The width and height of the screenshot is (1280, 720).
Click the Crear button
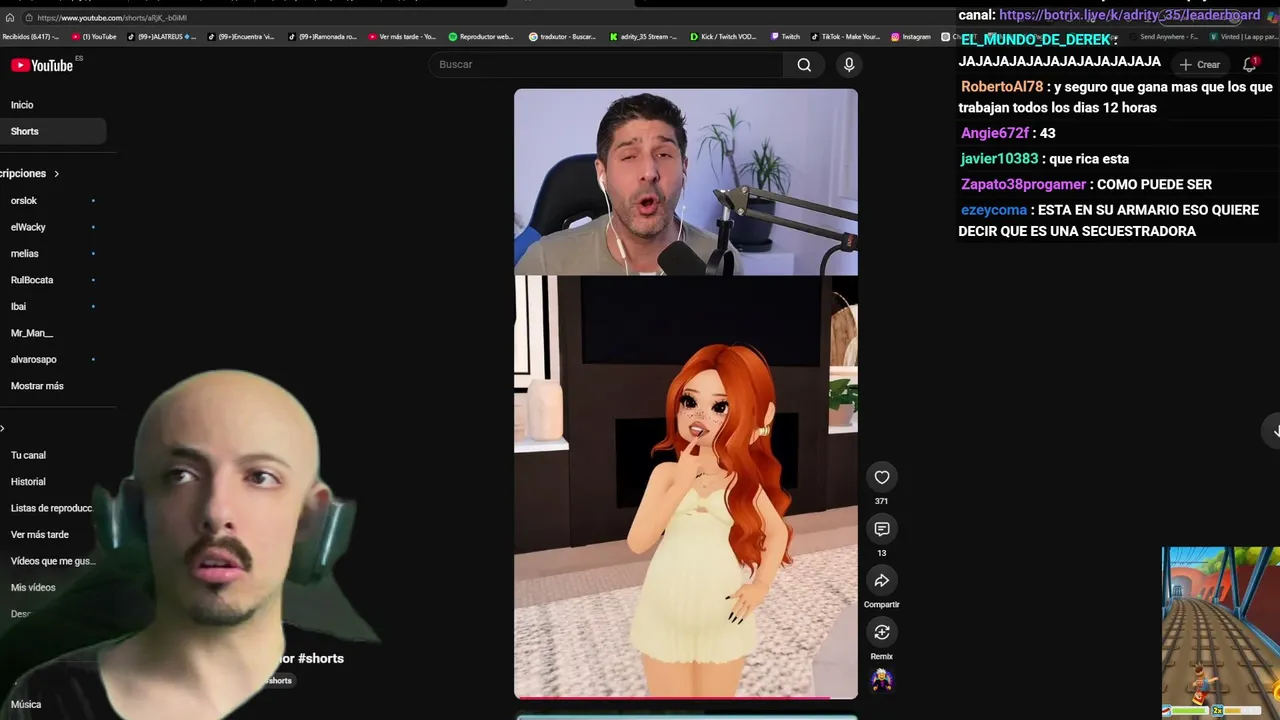(x=1199, y=65)
